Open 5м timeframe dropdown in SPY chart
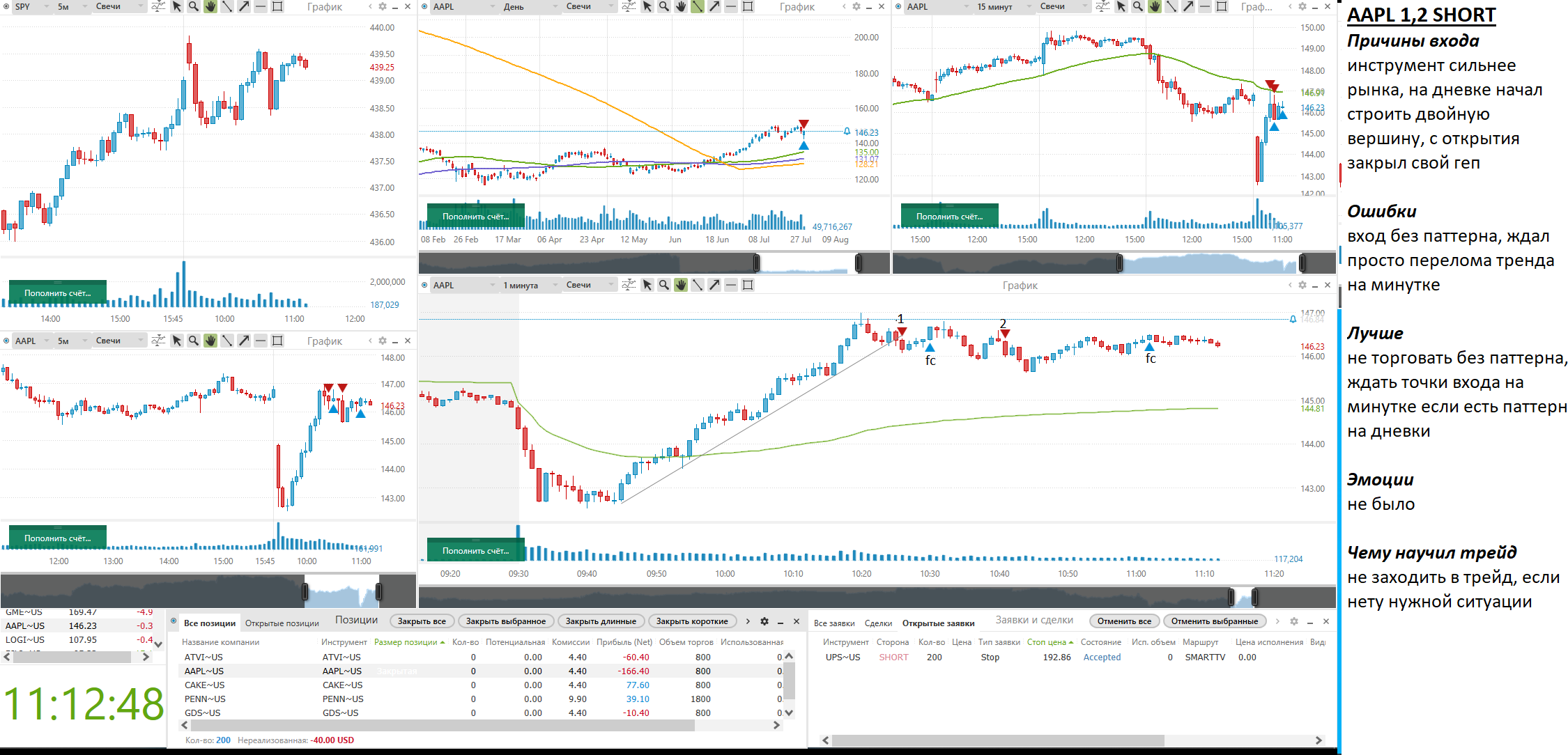 coord(72,6)
